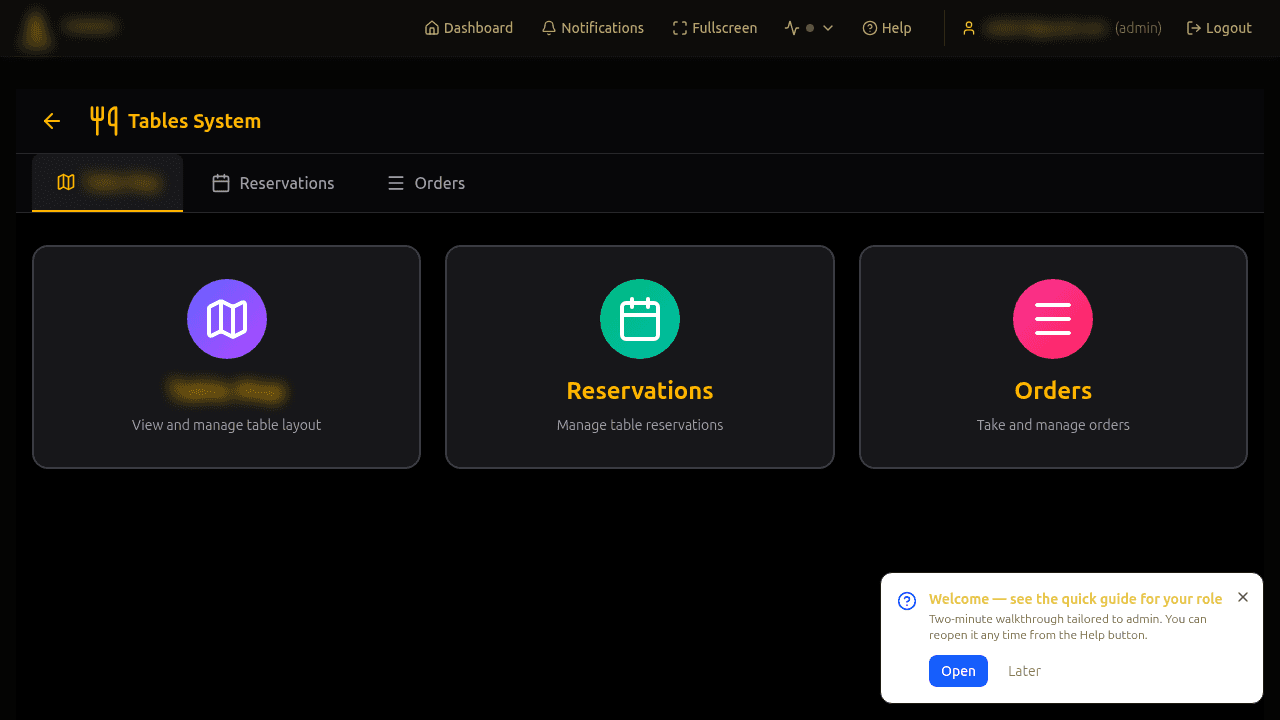Click the blue question icon in welcome popup

coord(907,601)
